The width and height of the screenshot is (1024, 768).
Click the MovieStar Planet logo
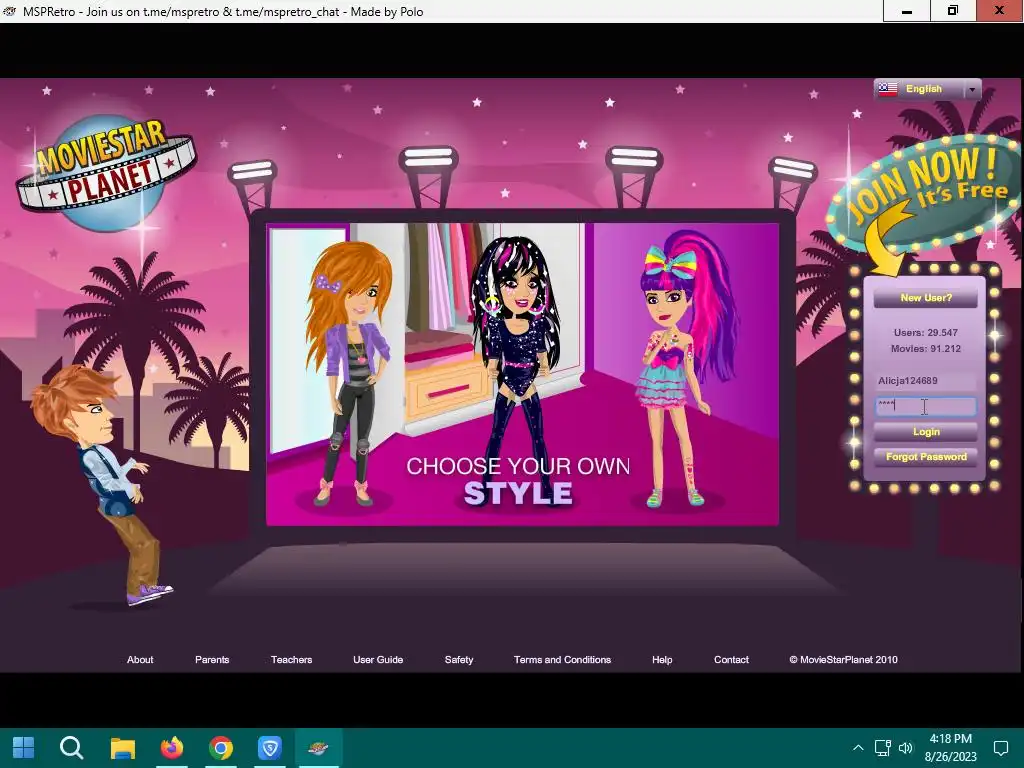pyautogui.click(x=106, y=172)
